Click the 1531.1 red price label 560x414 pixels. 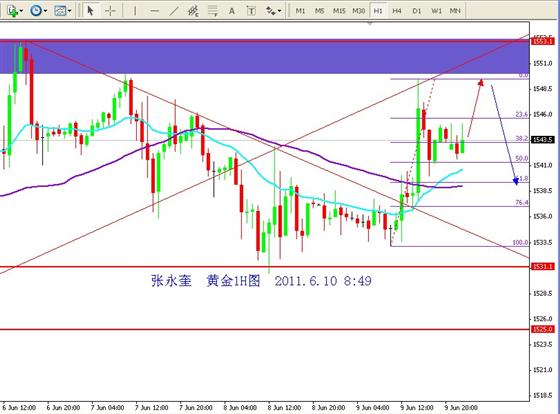[x=543, y=266]
